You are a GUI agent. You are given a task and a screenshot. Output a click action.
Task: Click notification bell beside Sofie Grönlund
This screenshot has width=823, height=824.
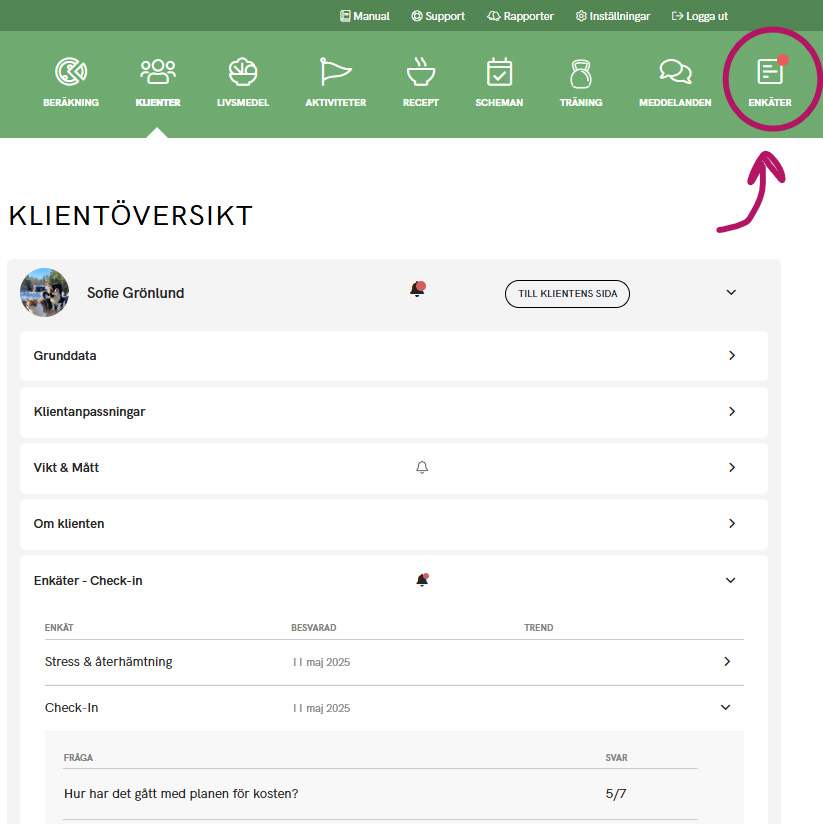pyautogui.click(x=418, y=290)
